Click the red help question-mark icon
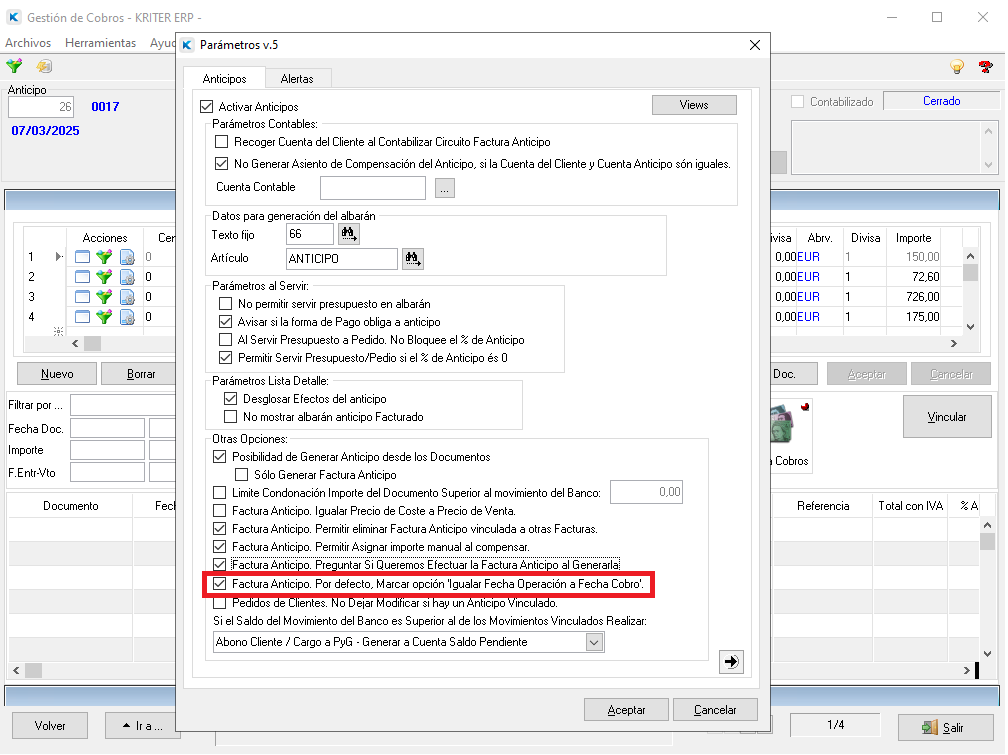1008x755 pixels. 985,67
